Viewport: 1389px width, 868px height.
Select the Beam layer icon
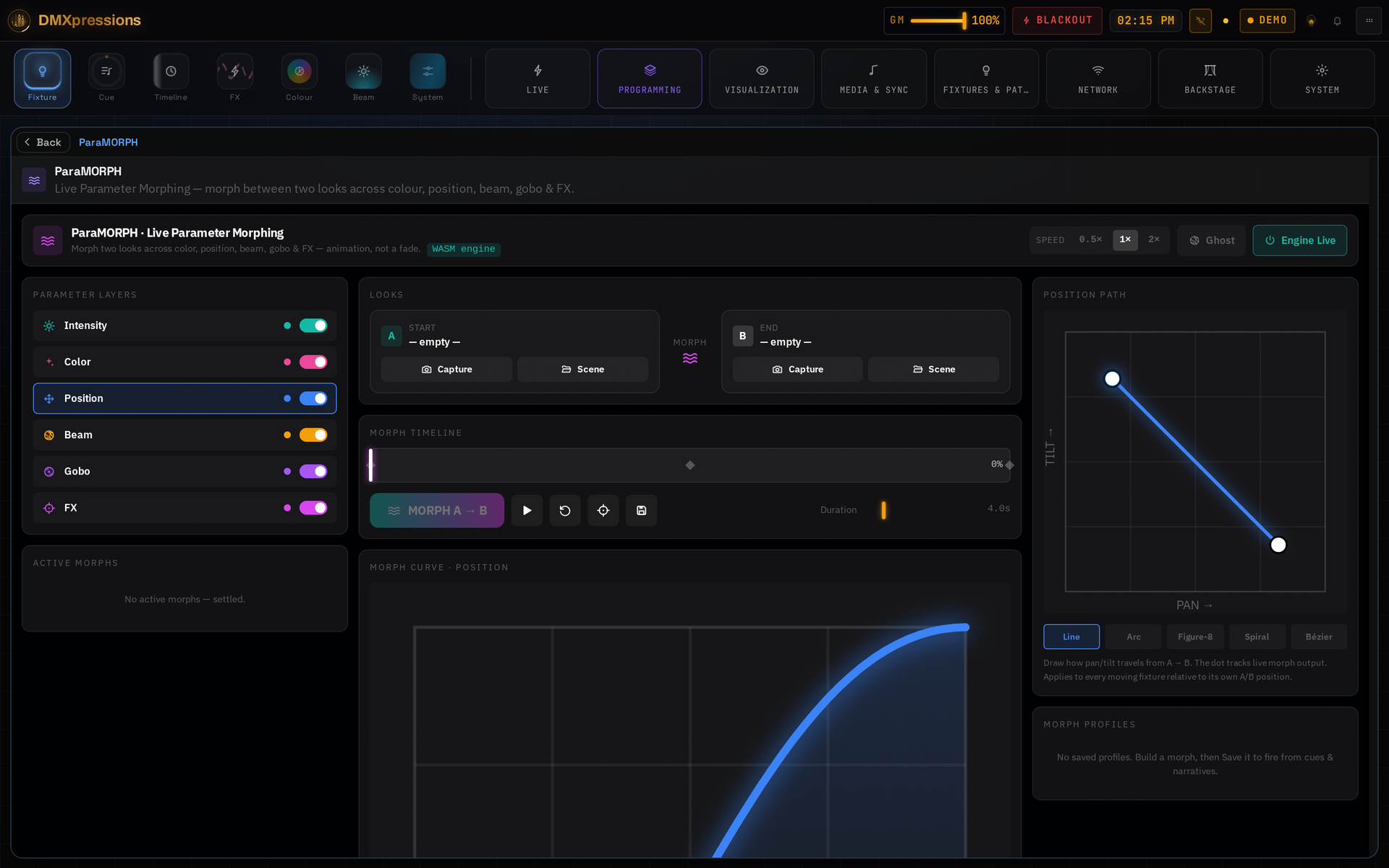coord(49,435)
